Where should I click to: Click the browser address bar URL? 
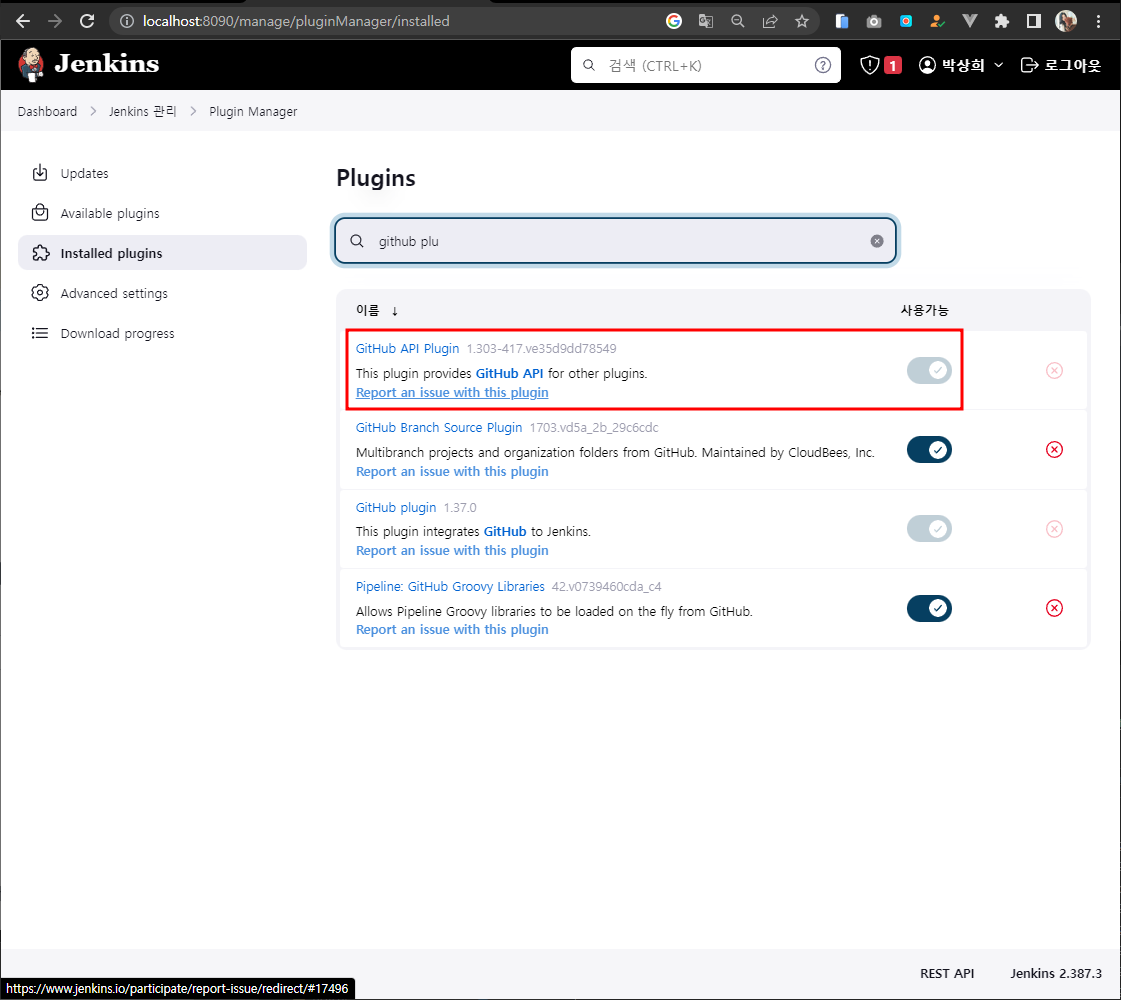pos(296,21)
